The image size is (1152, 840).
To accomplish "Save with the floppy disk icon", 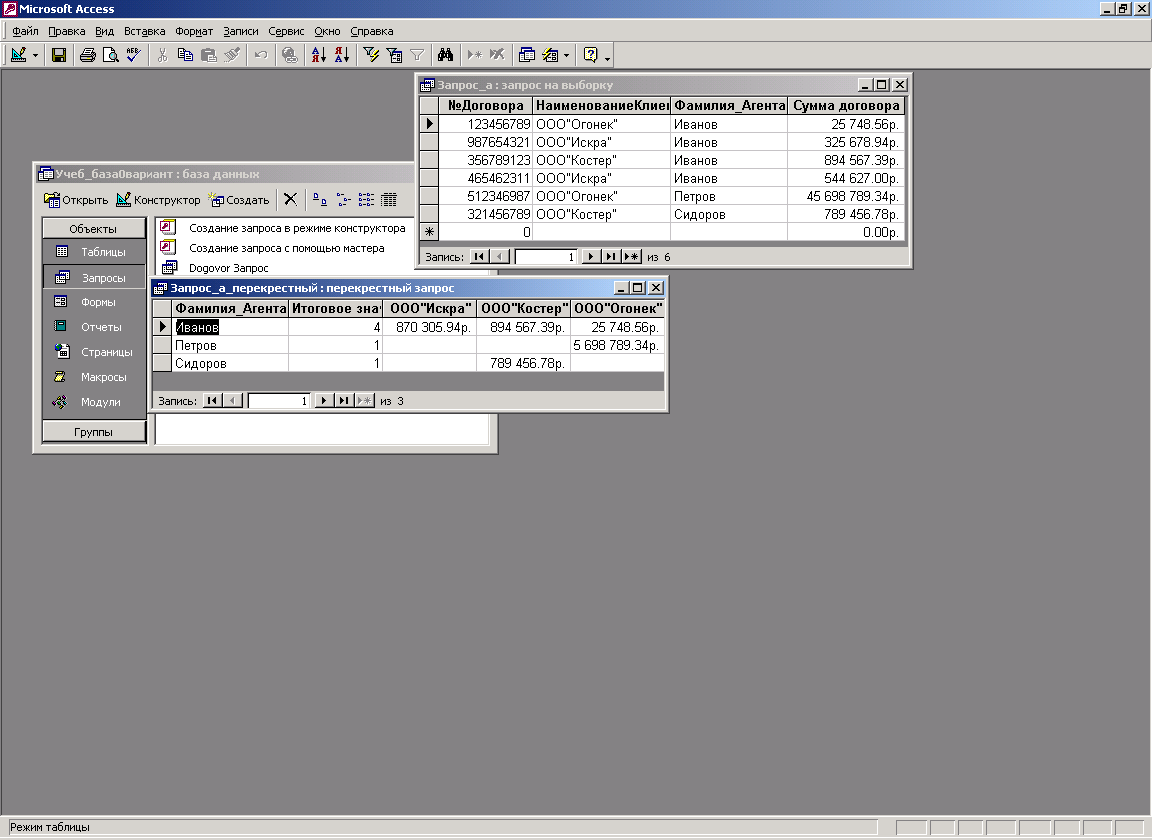I will pos(59,55).
